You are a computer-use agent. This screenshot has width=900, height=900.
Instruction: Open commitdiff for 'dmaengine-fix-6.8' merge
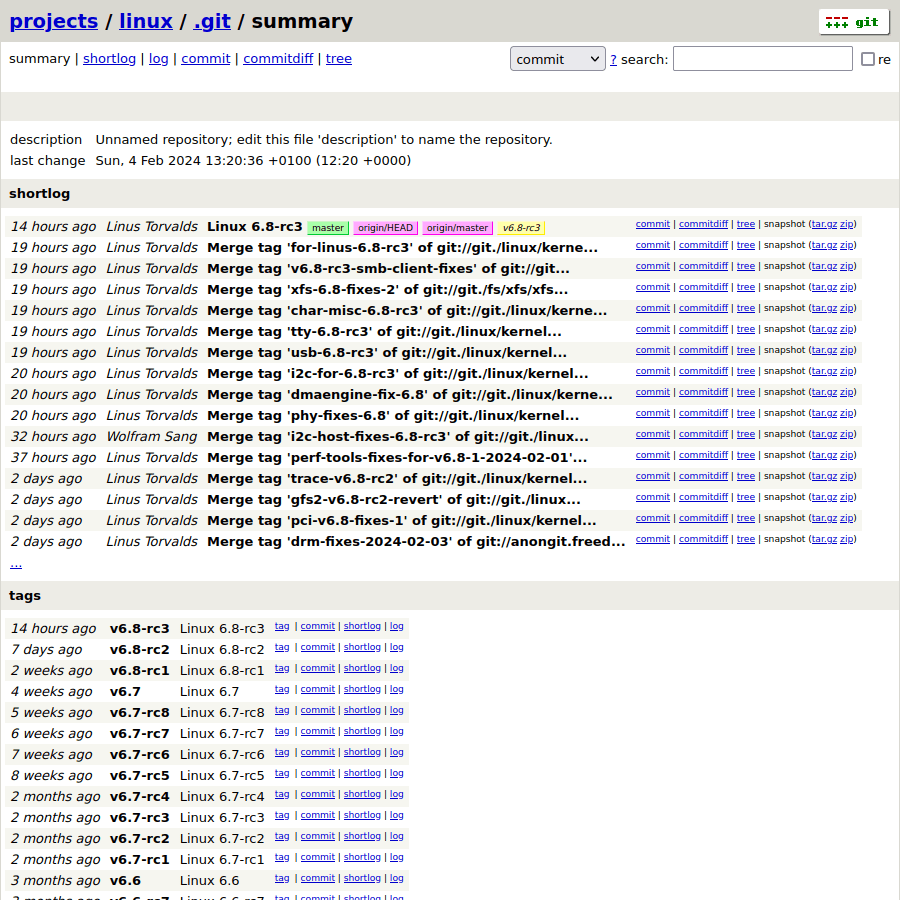coord(703,392)
